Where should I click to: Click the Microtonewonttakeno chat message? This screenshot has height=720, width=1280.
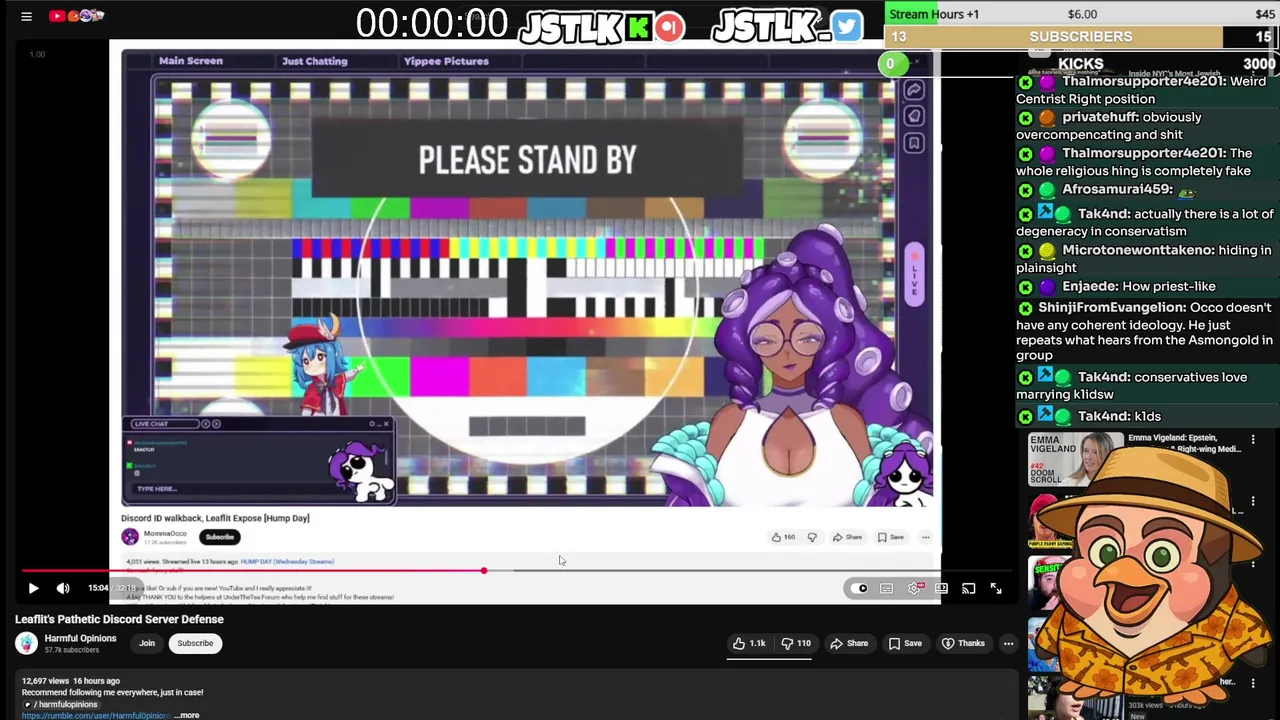click(1146, 259)
